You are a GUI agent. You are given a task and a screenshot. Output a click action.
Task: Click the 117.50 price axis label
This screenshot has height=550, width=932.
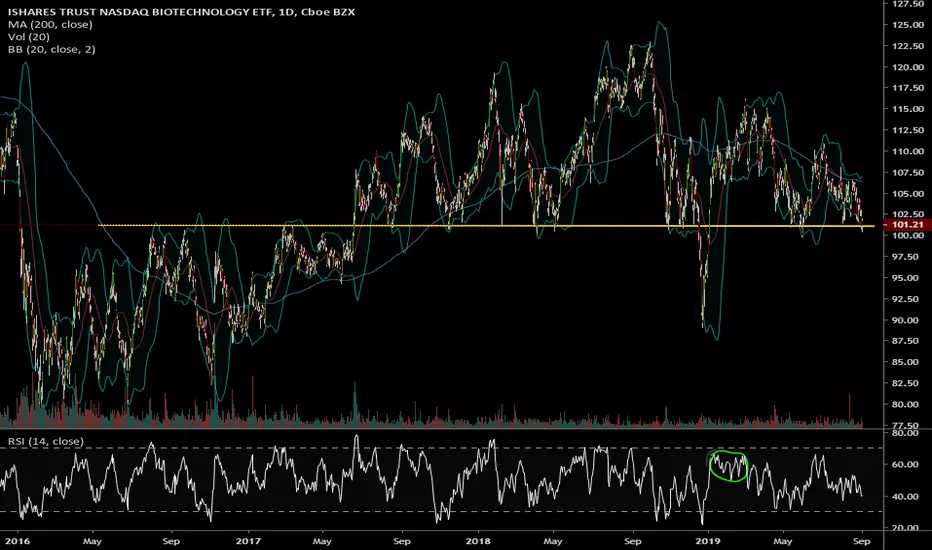[907, 87]
